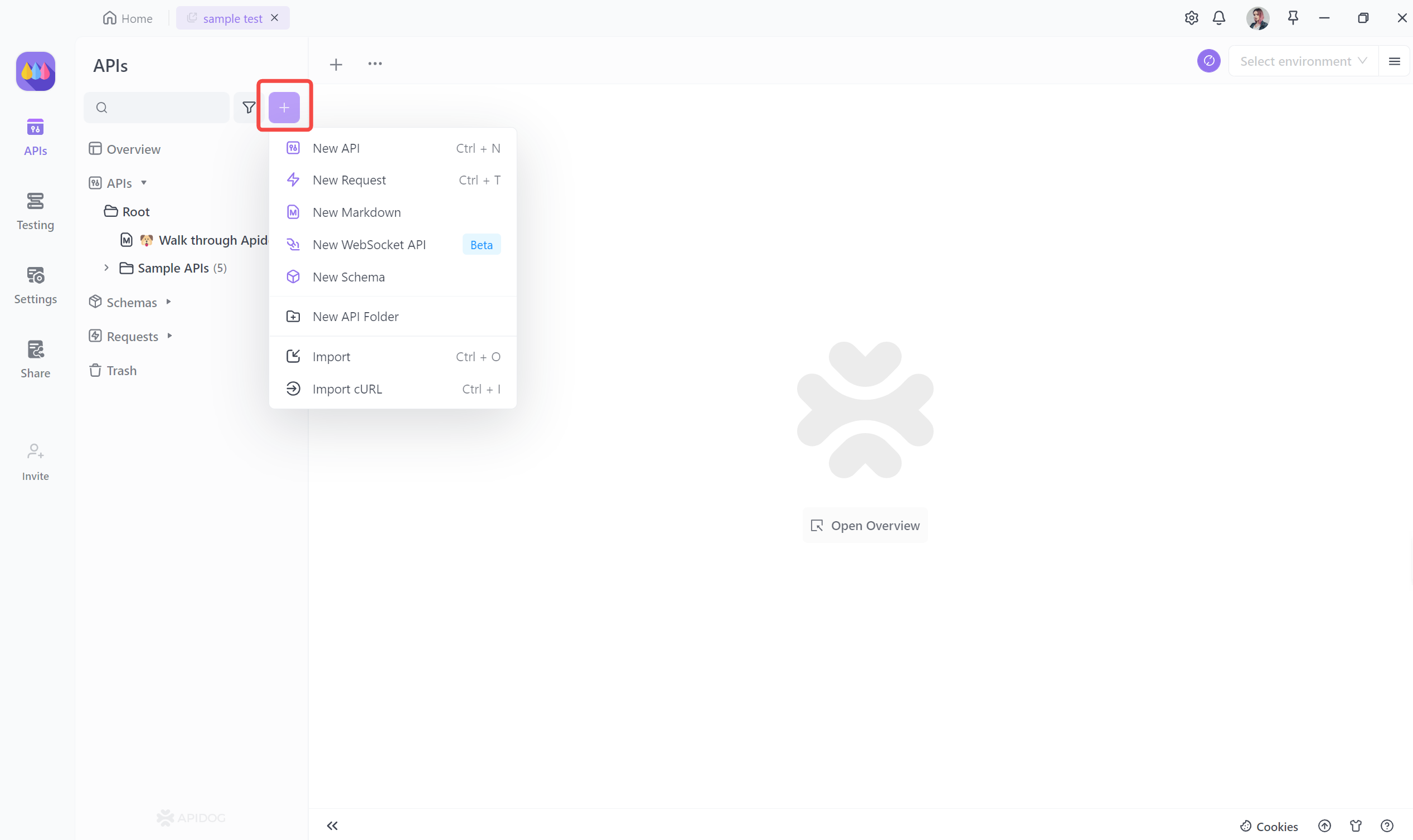
Task: Click the New Schema icon
Action: click(293, 277)
